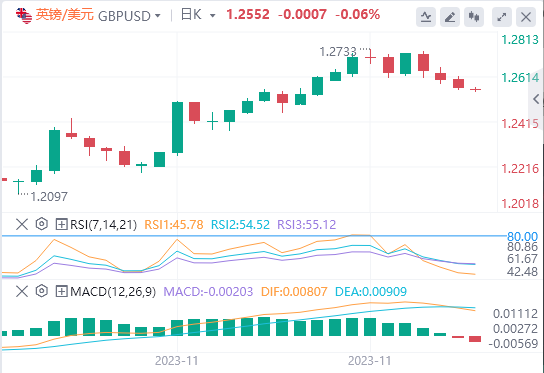Expand the side panel chevron on right edge
Viewport: 544px width, 373px height.
[536, 99]
